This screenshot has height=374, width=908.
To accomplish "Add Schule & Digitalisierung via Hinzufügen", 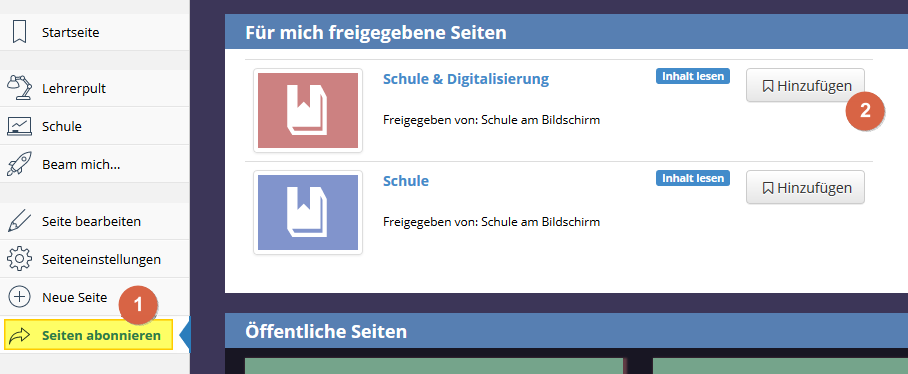I will (805, 86).
